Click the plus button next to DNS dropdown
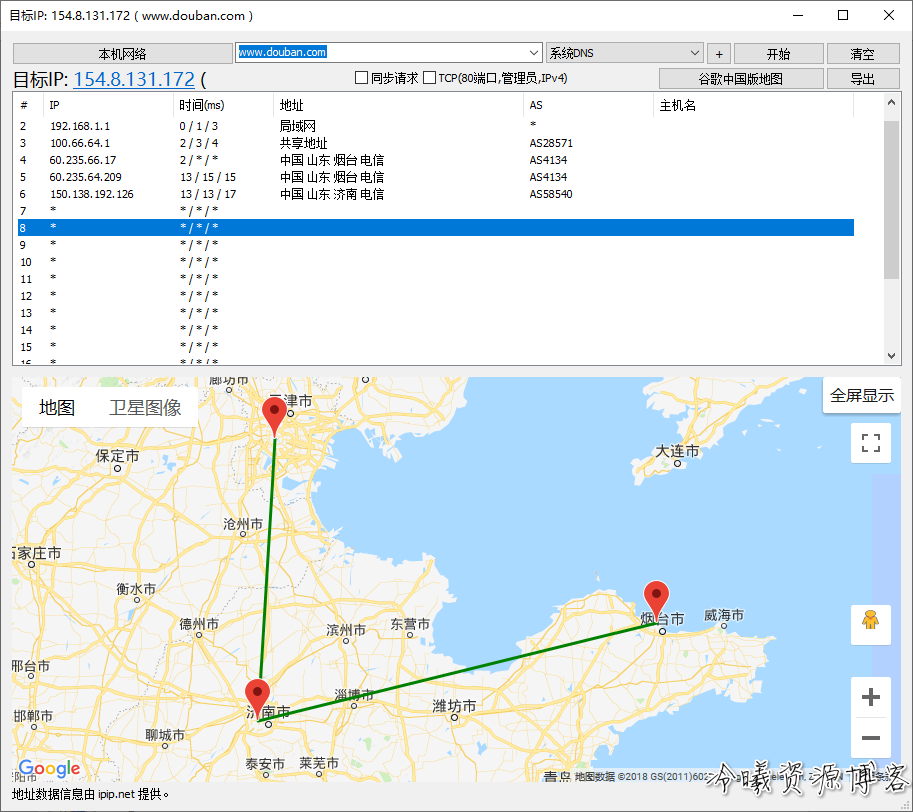 [x=719, y=54]
